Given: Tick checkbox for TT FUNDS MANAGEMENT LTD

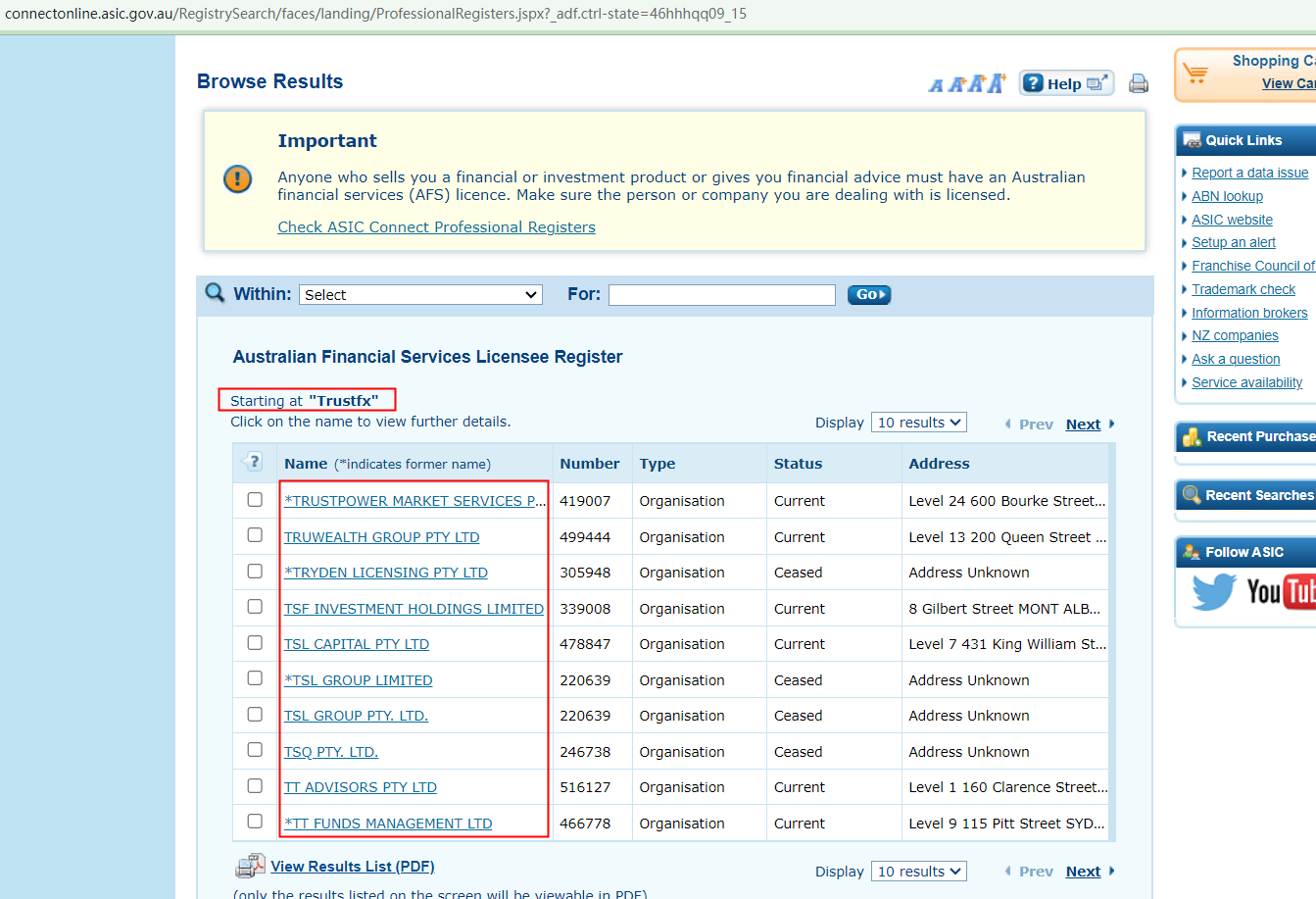Looking at the screenshot, I should click(x=255, y=822).
